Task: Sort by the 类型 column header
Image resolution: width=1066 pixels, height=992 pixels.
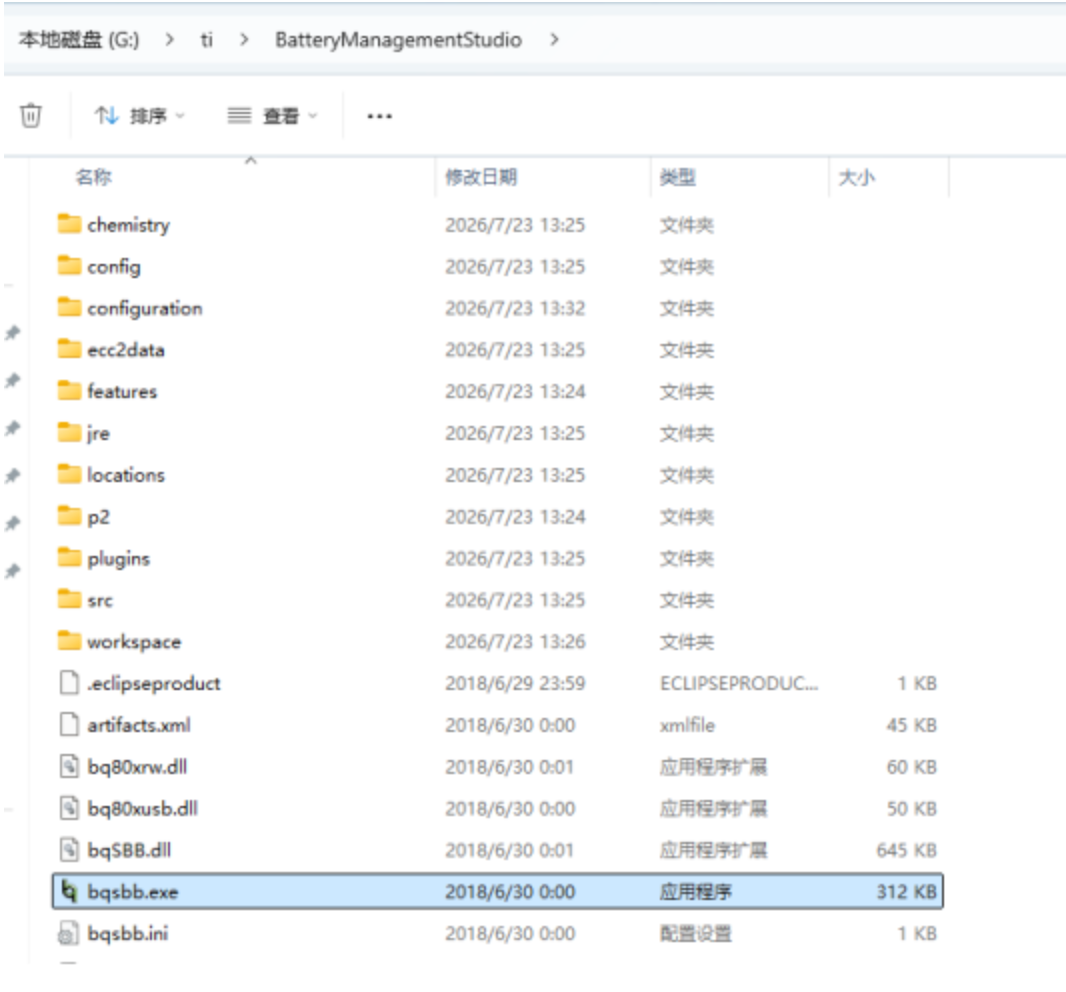Action: pyautogui.click(x=678, y=177)
